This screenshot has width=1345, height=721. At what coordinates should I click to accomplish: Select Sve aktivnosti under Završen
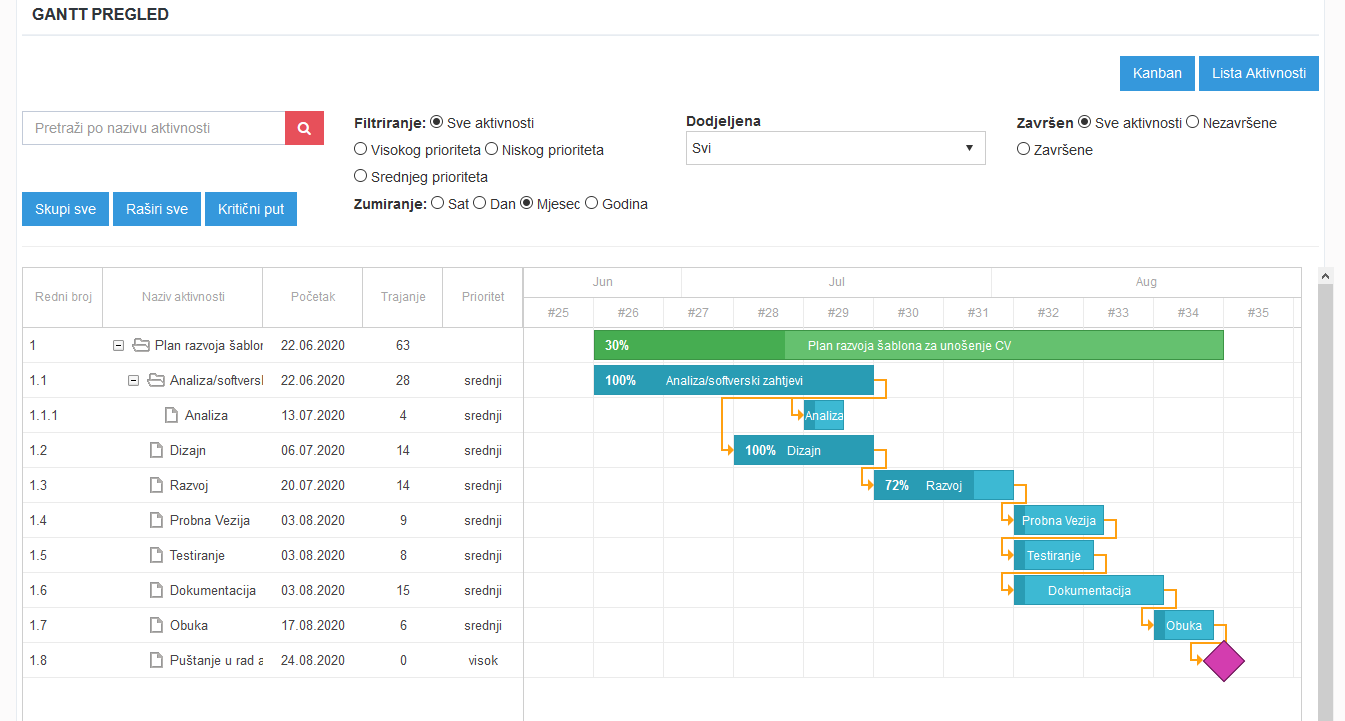click(x=1085, y=122)
